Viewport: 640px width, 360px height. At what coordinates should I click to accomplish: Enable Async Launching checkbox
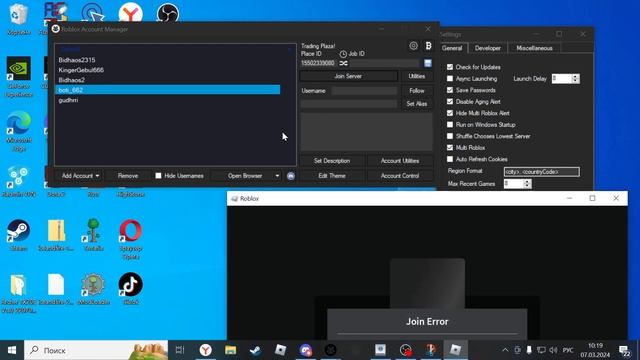pos(450,78)
